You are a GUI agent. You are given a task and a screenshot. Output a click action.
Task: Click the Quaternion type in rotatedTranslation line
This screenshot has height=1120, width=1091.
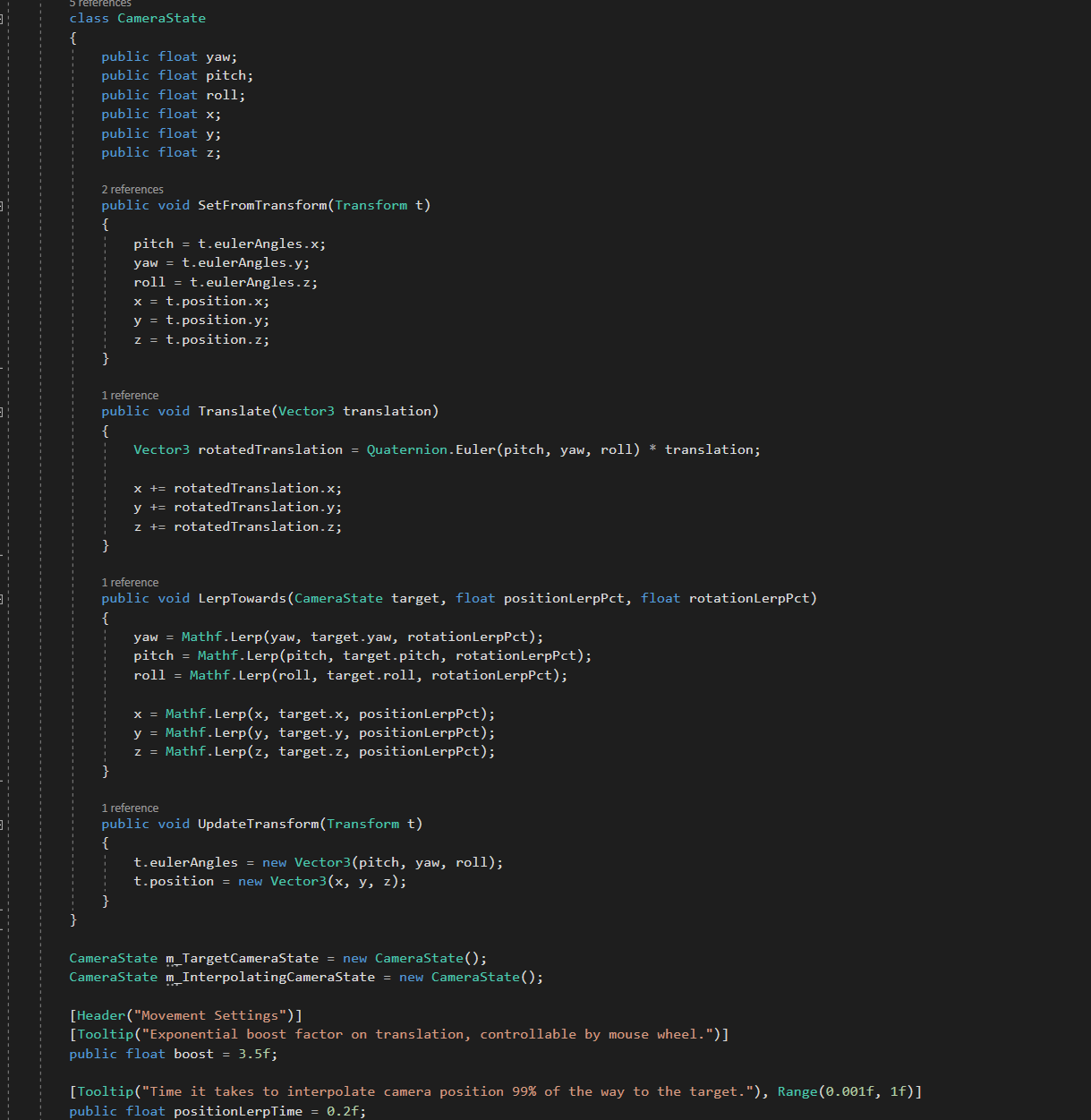(406, 450)
